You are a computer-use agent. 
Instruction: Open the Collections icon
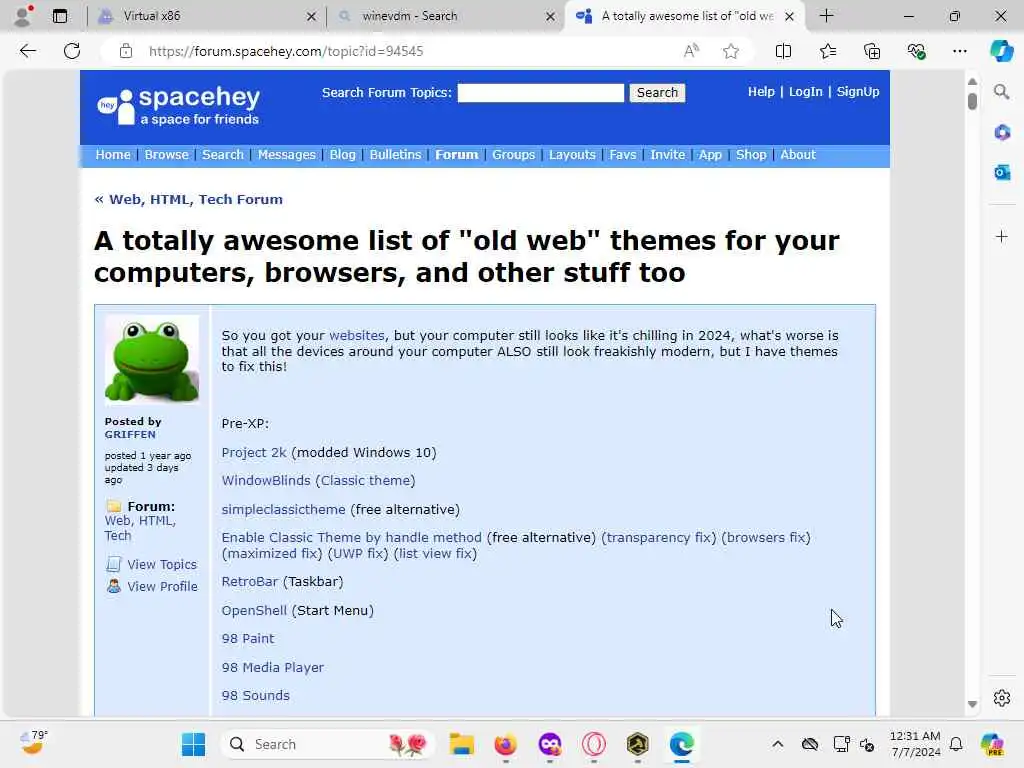click(872, 51)
